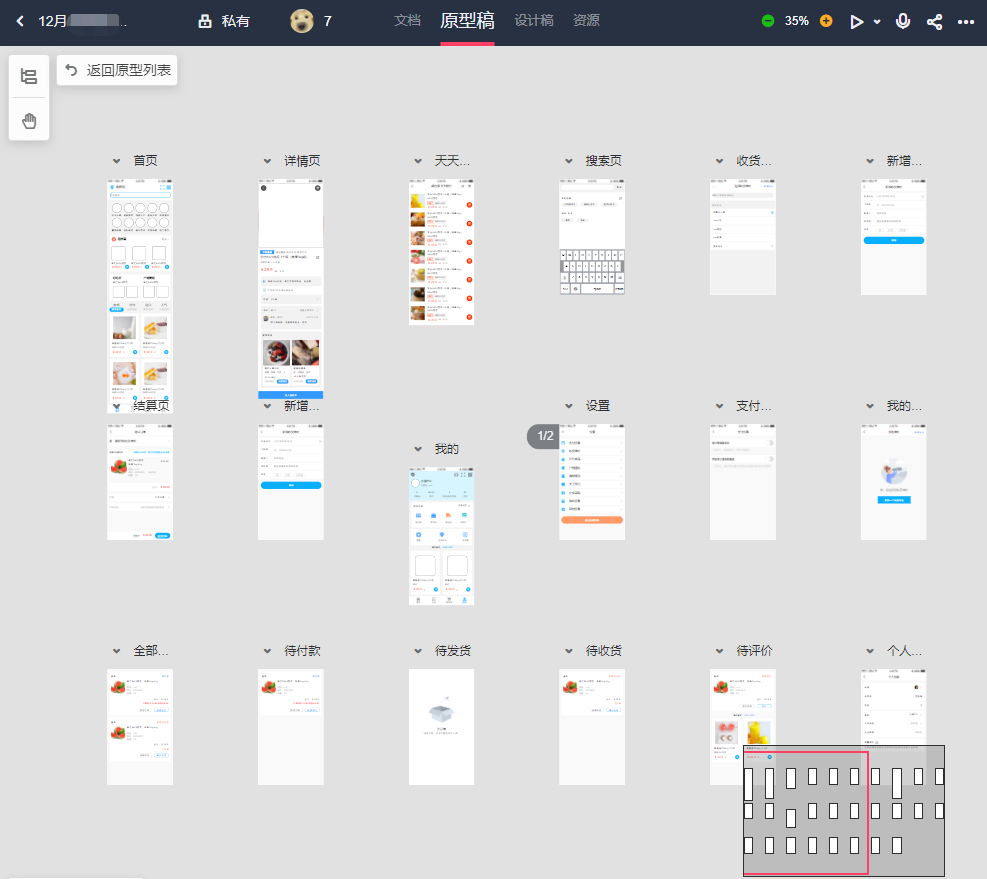Screen dimensions: 987x879
Task: Switch to 文档 tab
Action: (x=407, y=21)
